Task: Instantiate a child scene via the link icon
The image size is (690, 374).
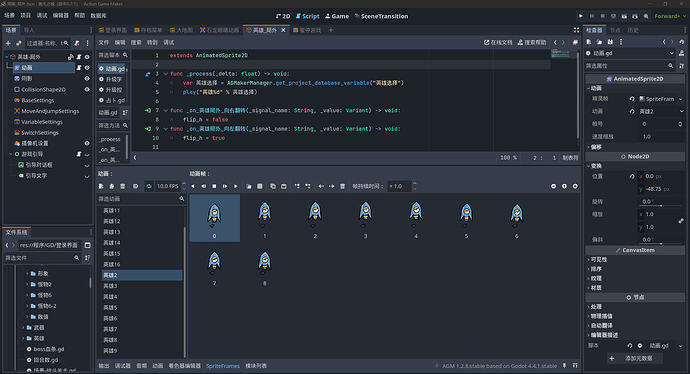Action: (18, 43)
